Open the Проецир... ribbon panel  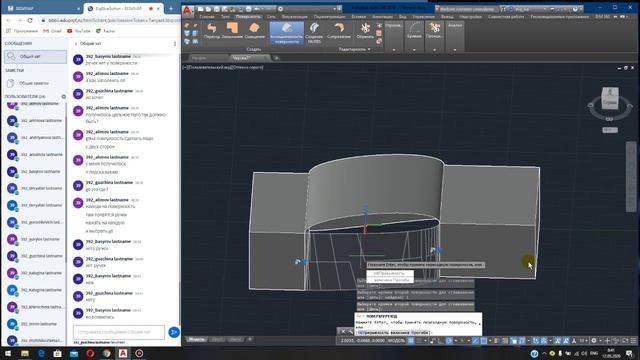coord(435,31)
